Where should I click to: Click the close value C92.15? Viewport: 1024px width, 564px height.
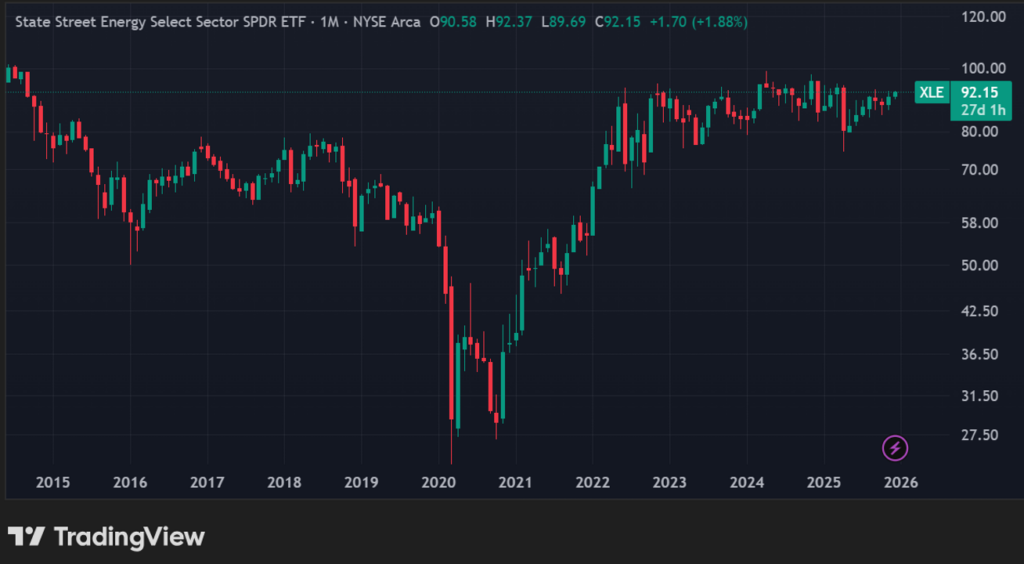[616, 22]
